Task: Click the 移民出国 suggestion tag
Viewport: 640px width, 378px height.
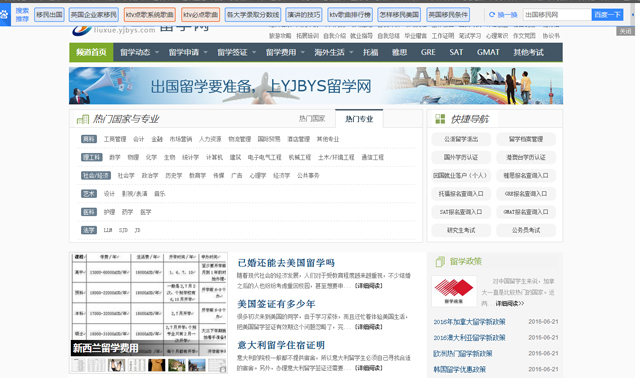Action: tap(49, 15)
